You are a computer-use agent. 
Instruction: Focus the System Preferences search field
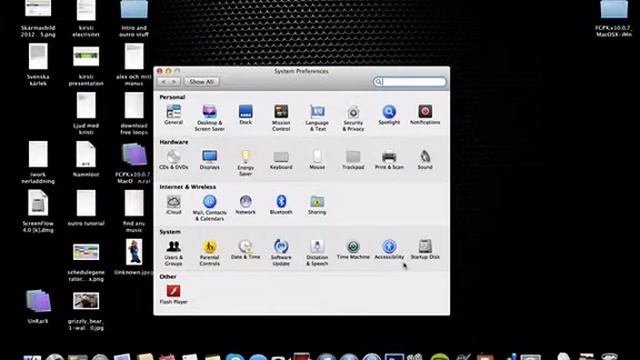pyautogui.click(x=409, y=82)
